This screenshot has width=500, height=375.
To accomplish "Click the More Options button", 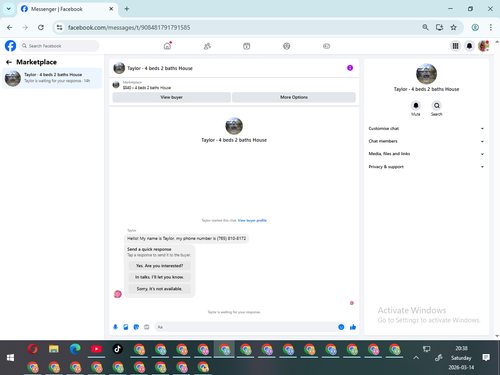I will (294, 97).
